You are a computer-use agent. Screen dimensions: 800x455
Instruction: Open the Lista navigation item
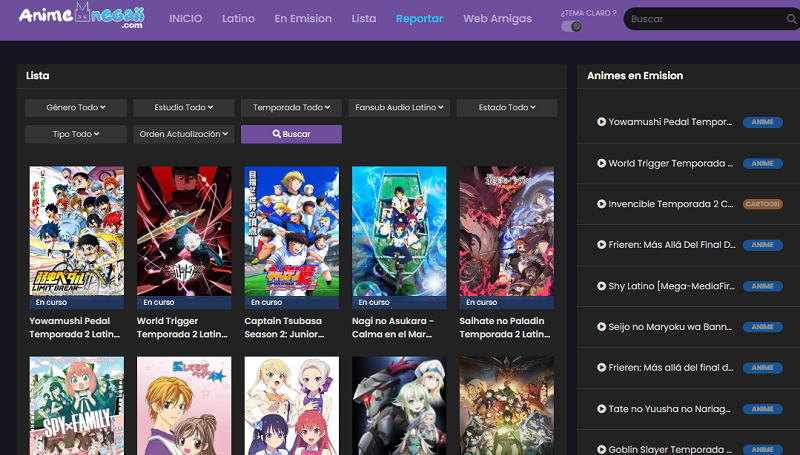tap(364, 19)
